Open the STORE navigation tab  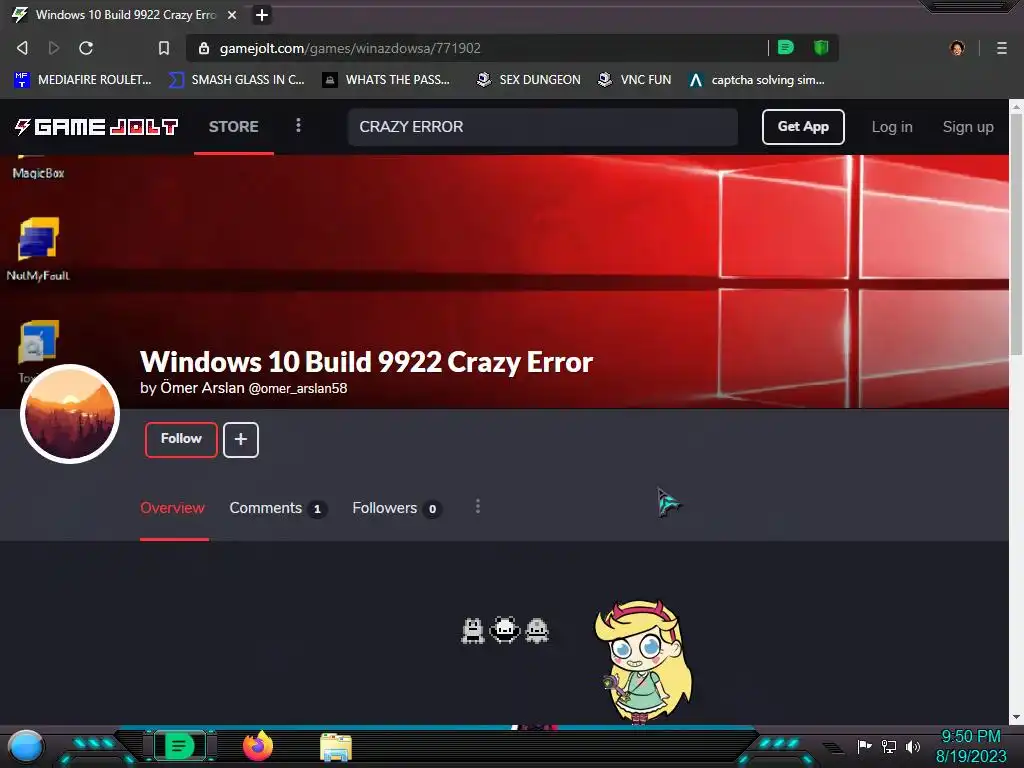[233, 127]
